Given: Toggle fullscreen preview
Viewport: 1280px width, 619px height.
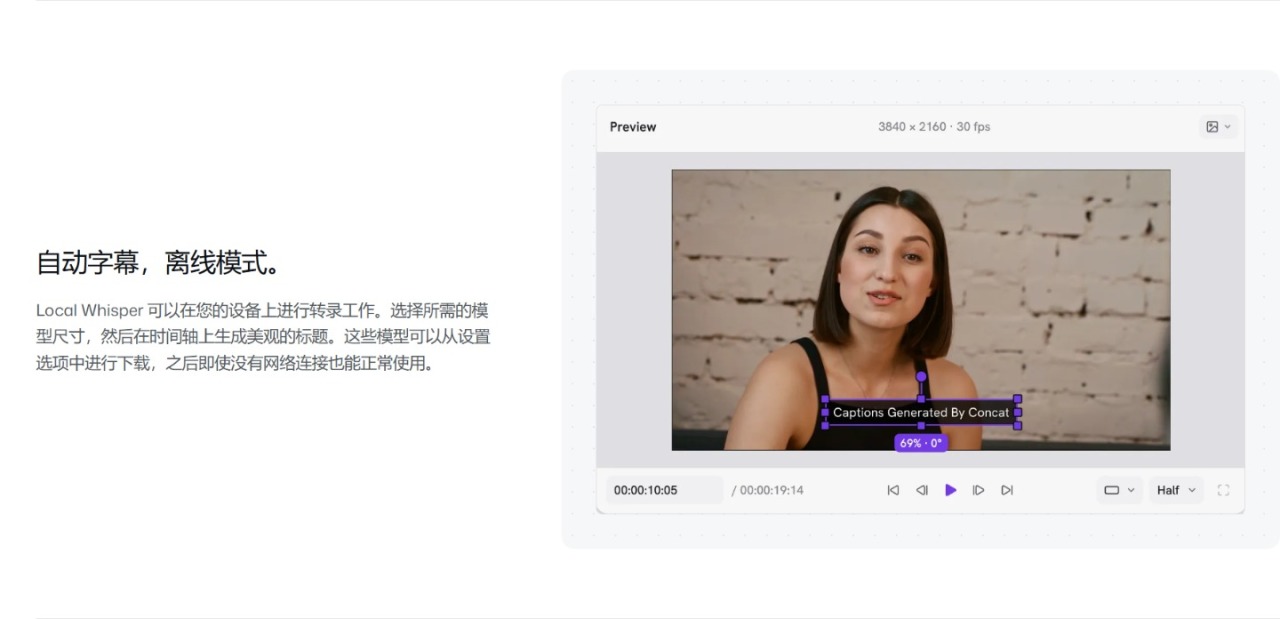Looking at the screenshot, I should click(x=1223, y=490).
